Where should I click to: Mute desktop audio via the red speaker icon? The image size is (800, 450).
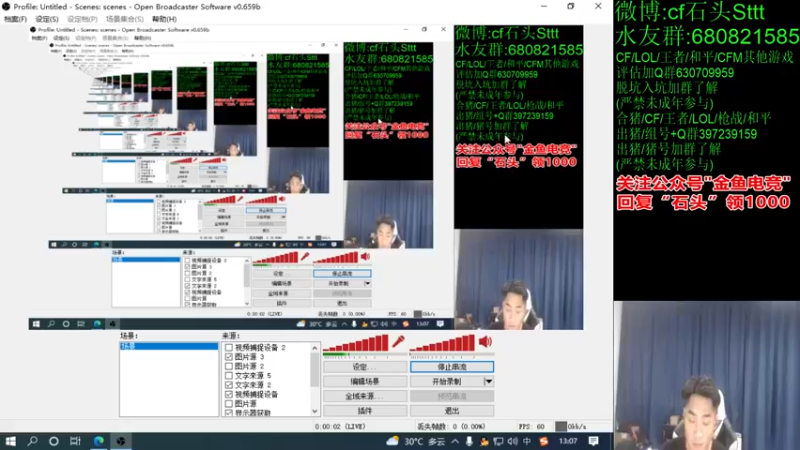tap(485, 342)
